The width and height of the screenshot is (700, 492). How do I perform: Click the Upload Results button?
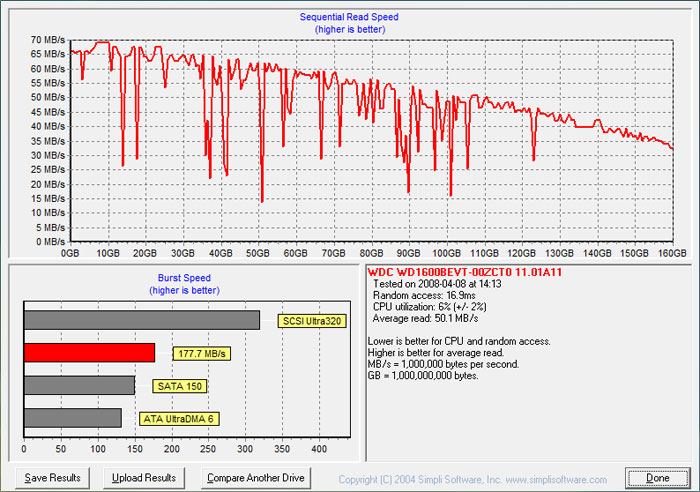click(144, 478)
